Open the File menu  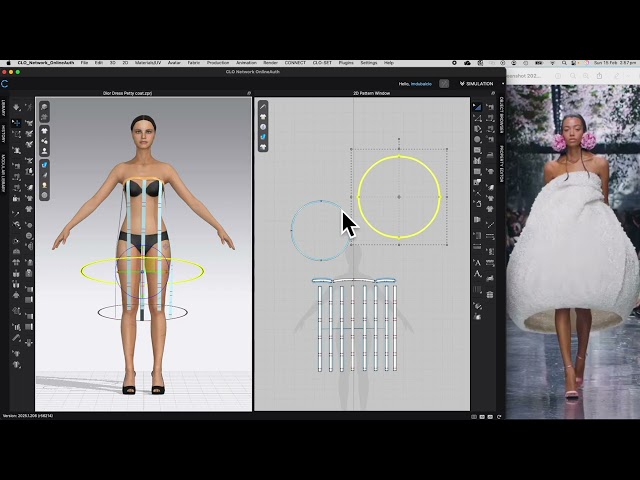tap(84, 63)
